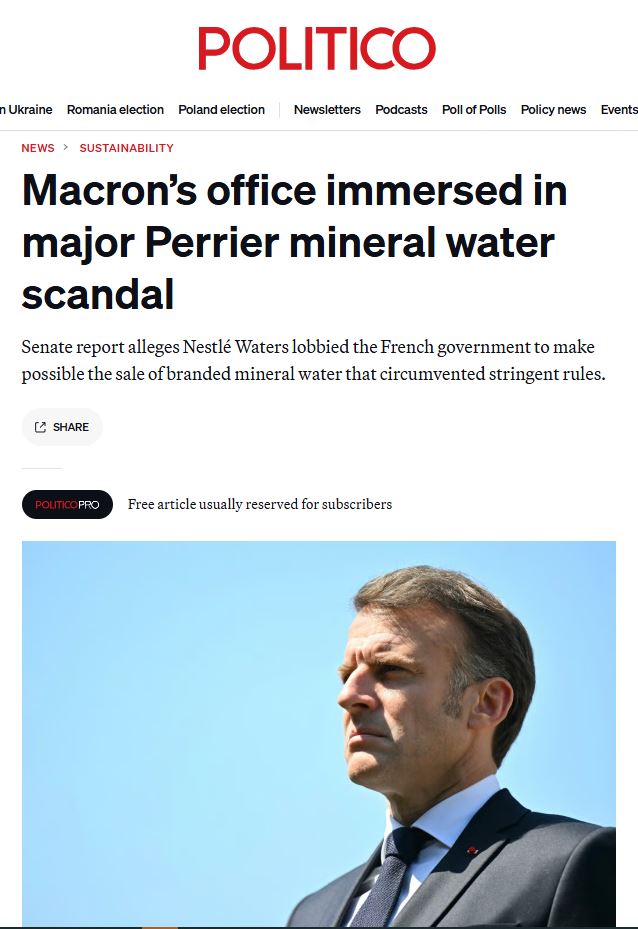The image size is (638, 929).
Task: Open the Macron article photo
Action: tap(319, 733)
